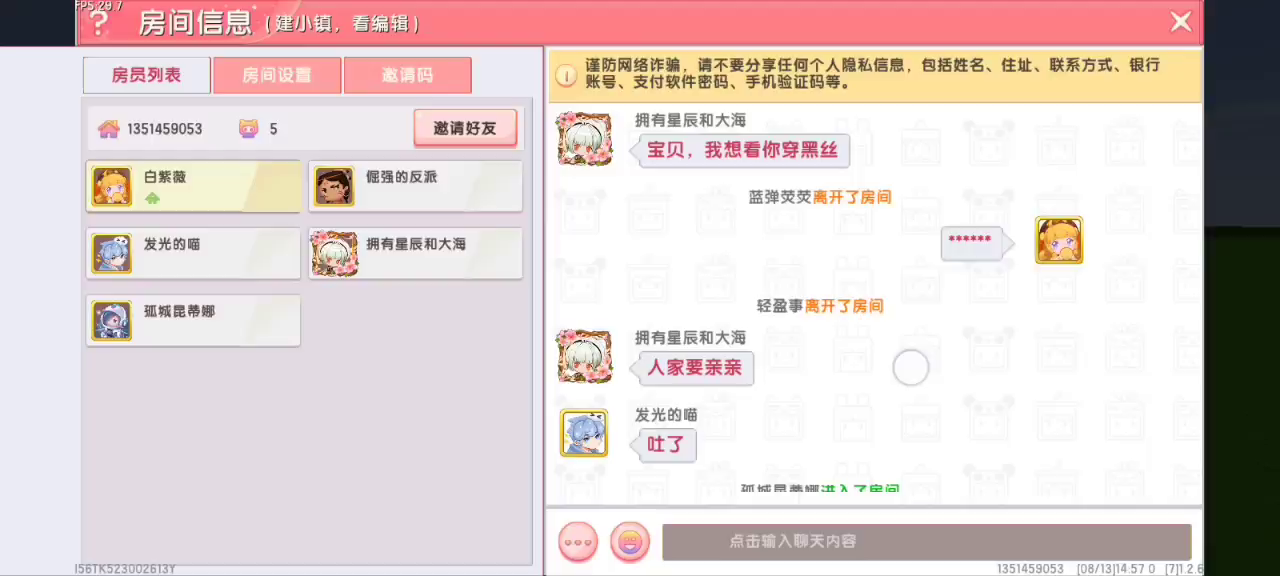
Task: Click the 邀请好友 button
Action: tap(465, 128)
